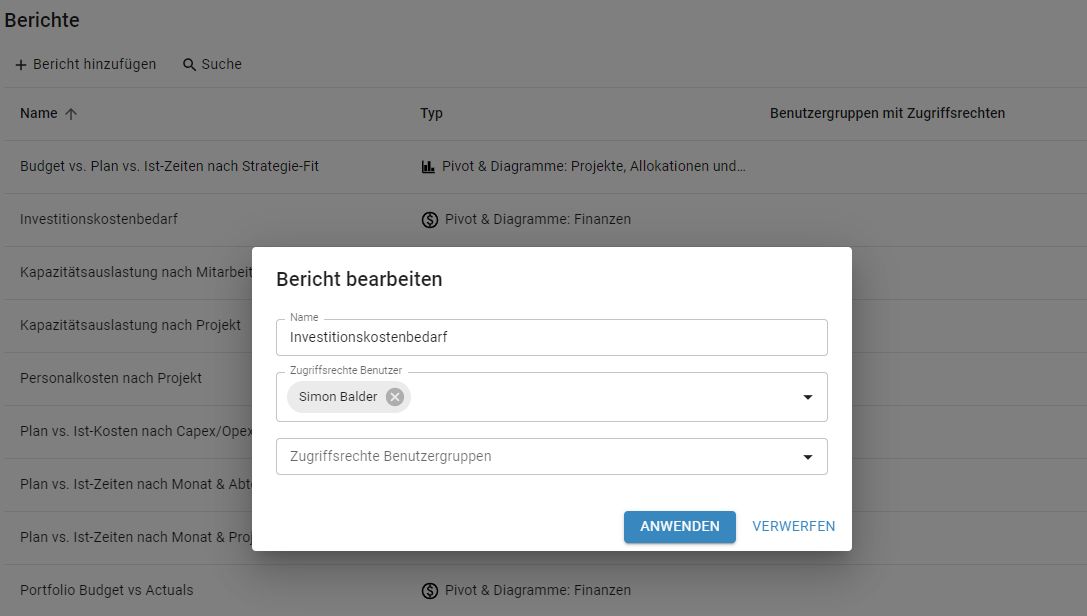Viewport: 1087px width, 616px height.
Task: Open Suche search text
Action: (x=222, y=64)
